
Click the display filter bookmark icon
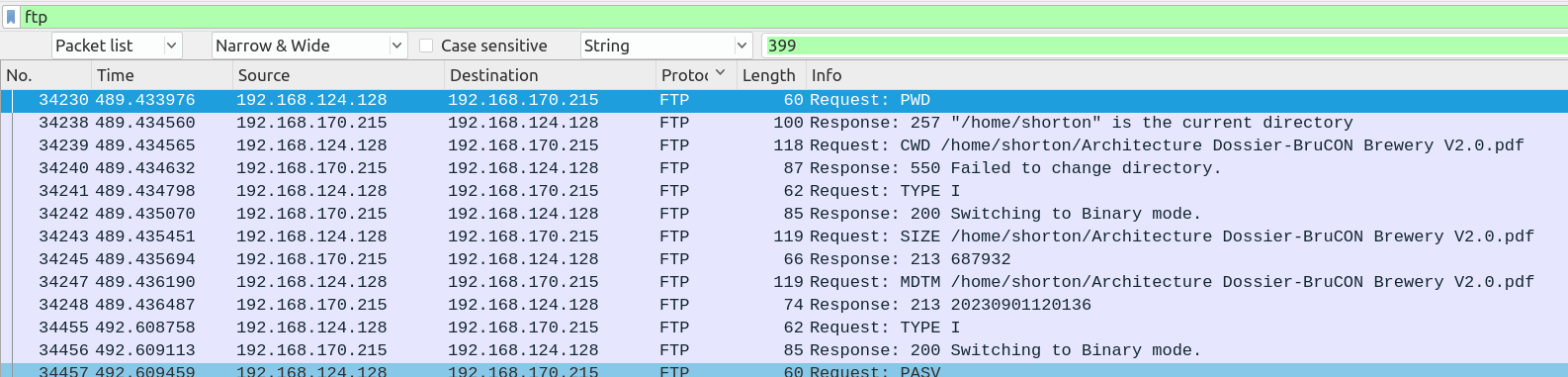(x=11, y=17)
